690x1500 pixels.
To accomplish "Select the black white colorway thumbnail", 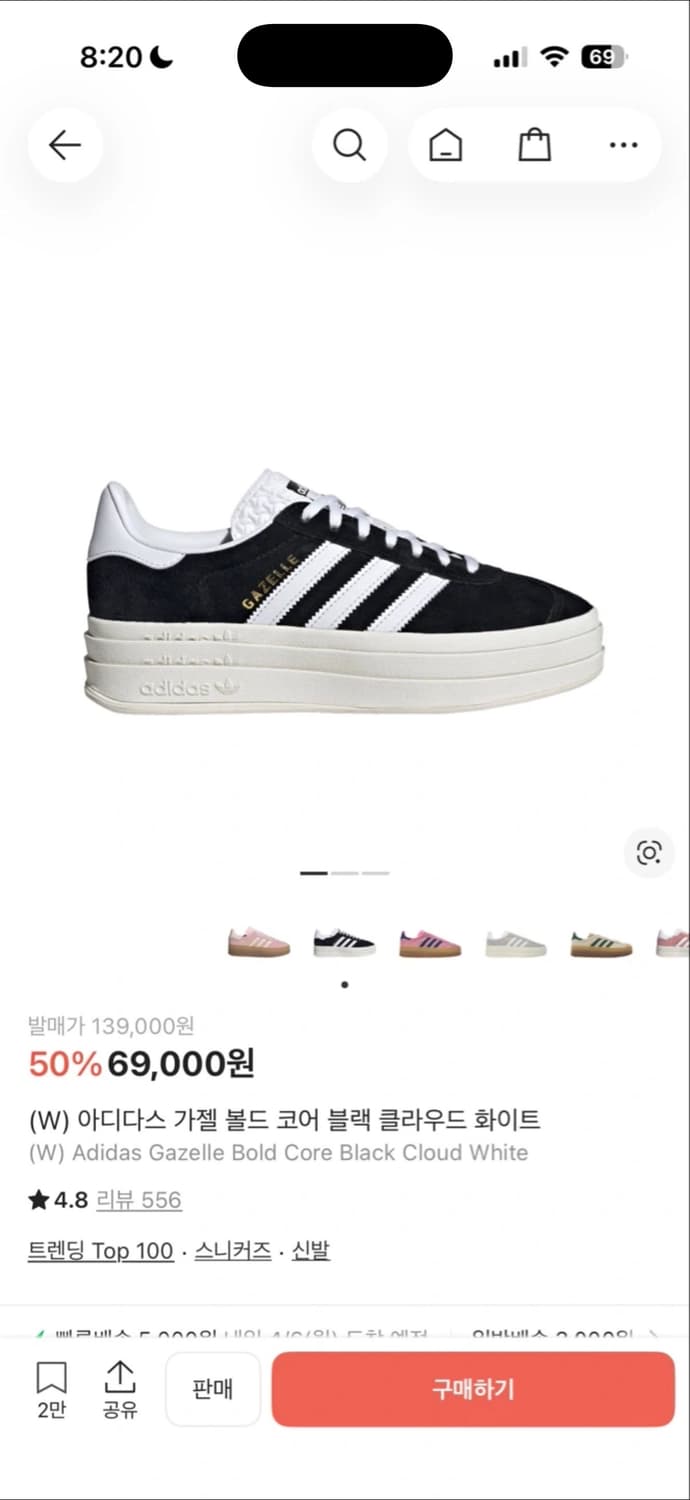I will tap(344, 942).
